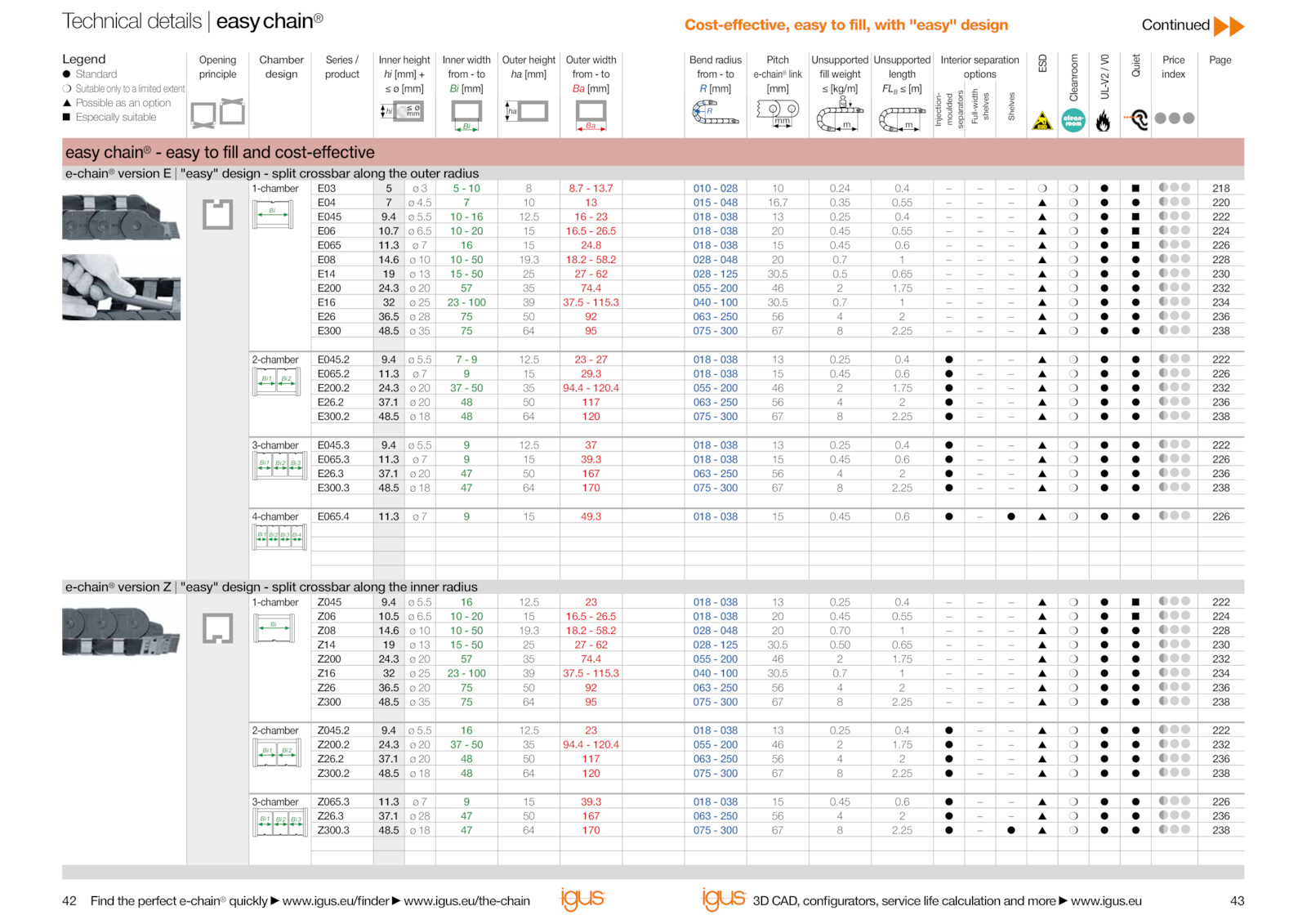Click the Standard filled-circle legend symbol
Image resolution: width=1307 pixels, height=924 pixels.
(67, 74)
